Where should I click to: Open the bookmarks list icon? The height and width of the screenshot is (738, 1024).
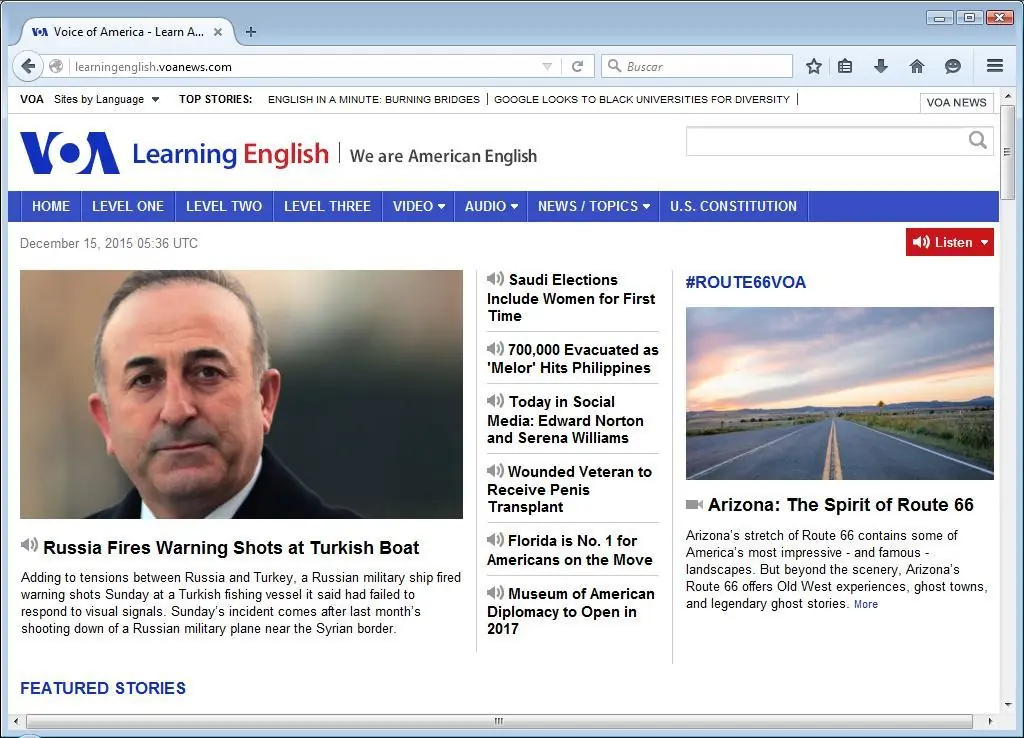pyautogui.click(x=845, y=66)
